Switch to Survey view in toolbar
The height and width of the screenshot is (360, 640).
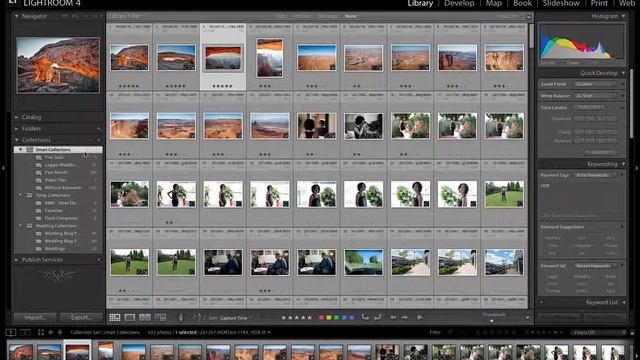160,317
